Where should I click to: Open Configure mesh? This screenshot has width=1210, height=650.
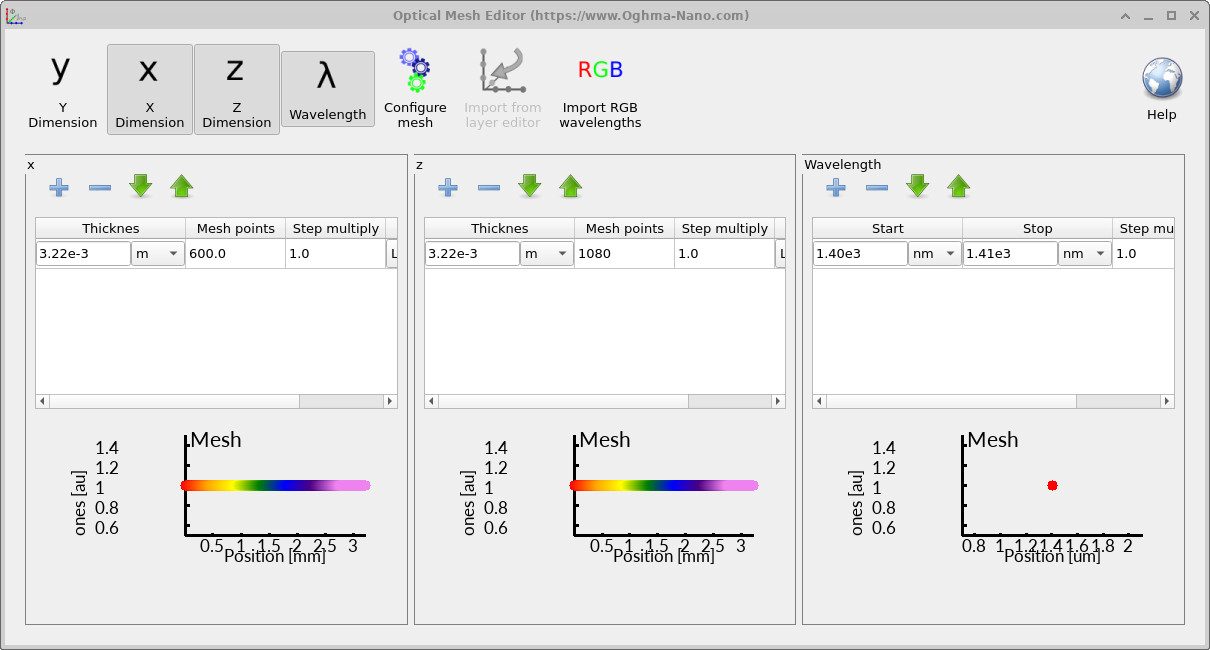coord(414,88)
